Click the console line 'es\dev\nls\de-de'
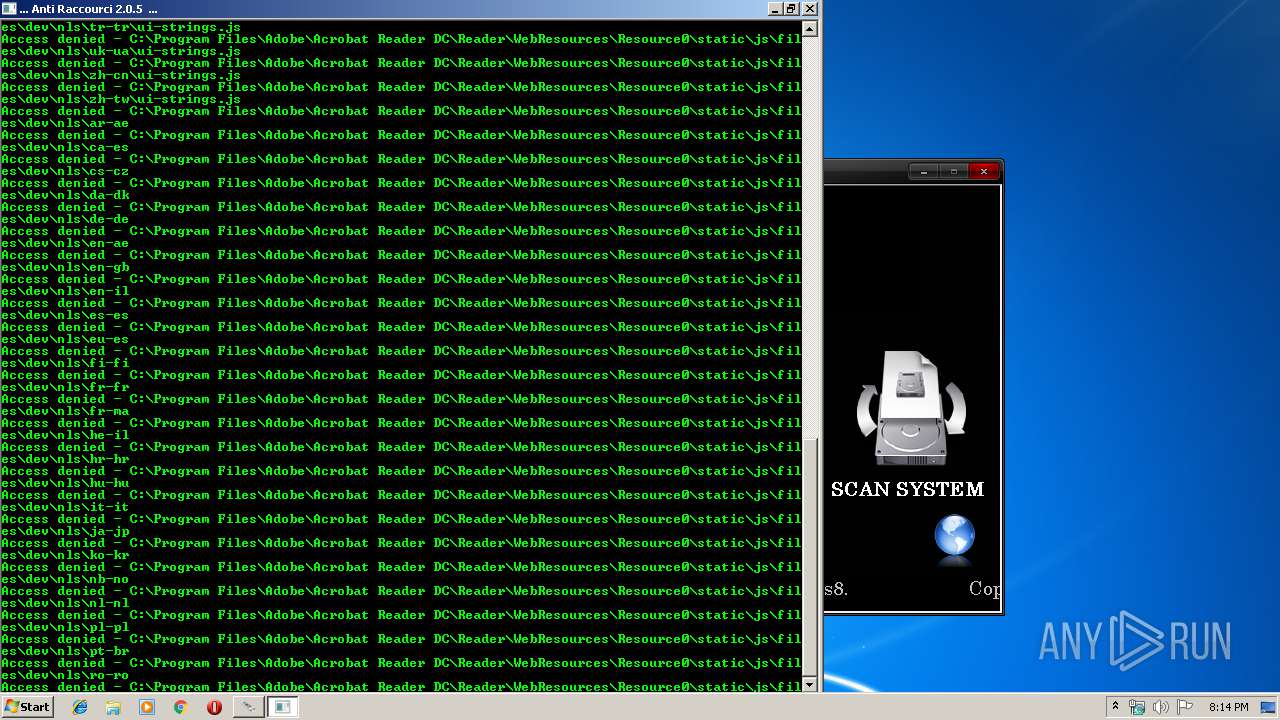 tap(65, 219)
